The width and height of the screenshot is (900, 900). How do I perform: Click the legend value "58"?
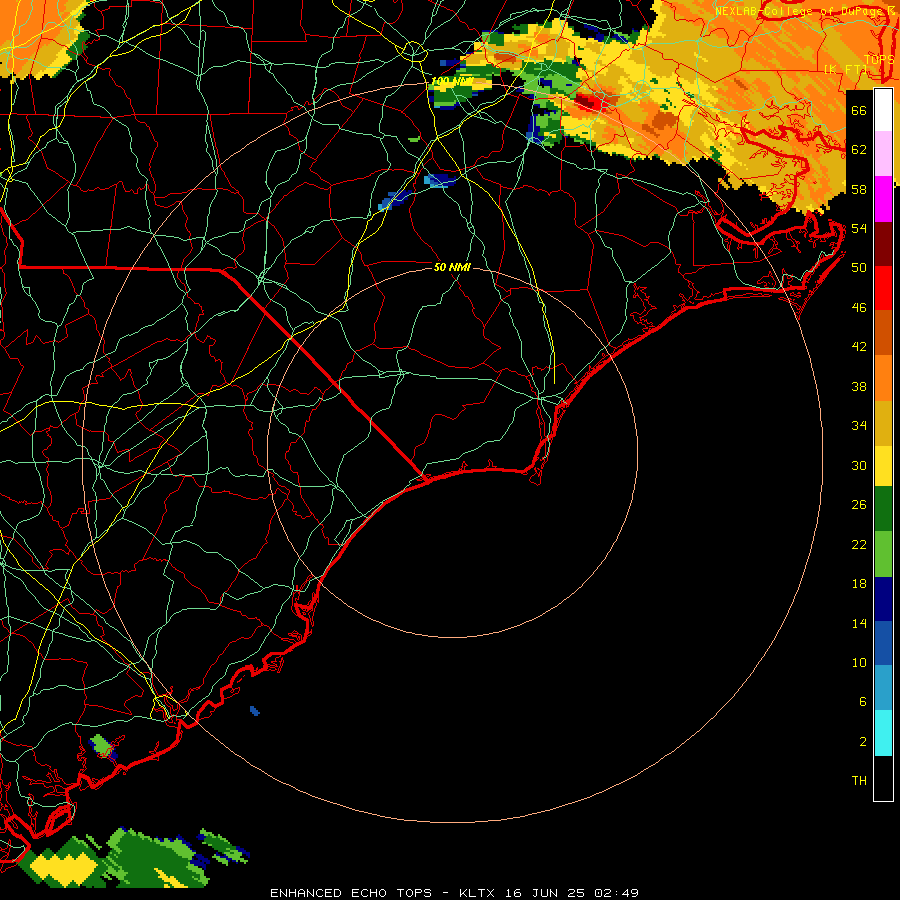click(x=859, y=189)
